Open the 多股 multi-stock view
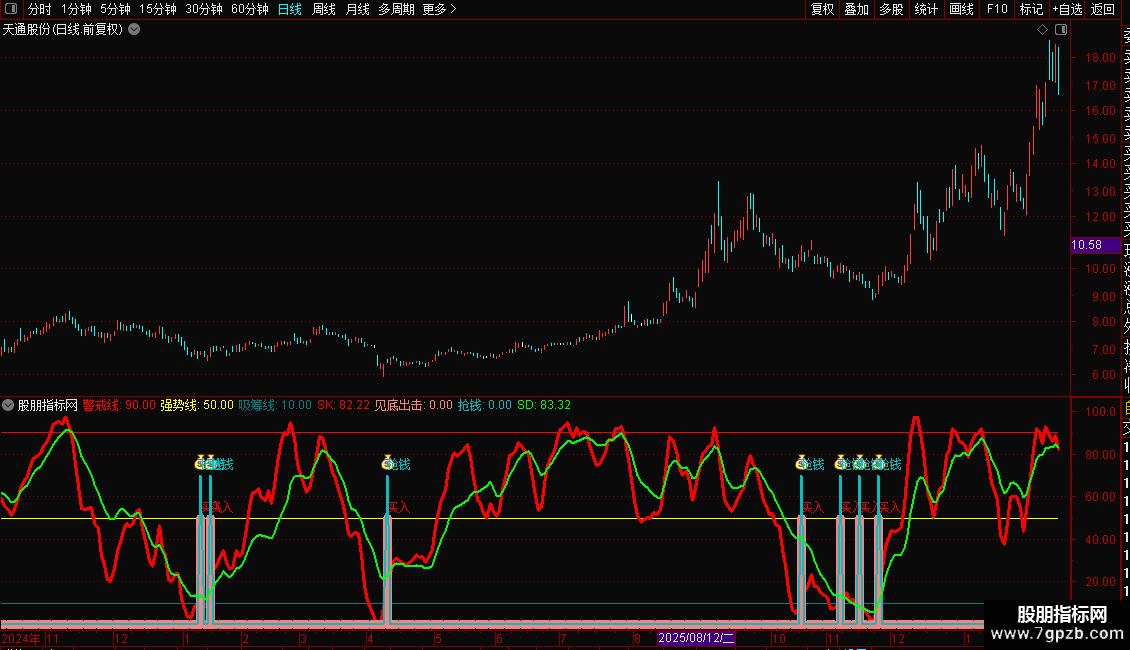Viewport: 1130px width, 650px height. 891,9
